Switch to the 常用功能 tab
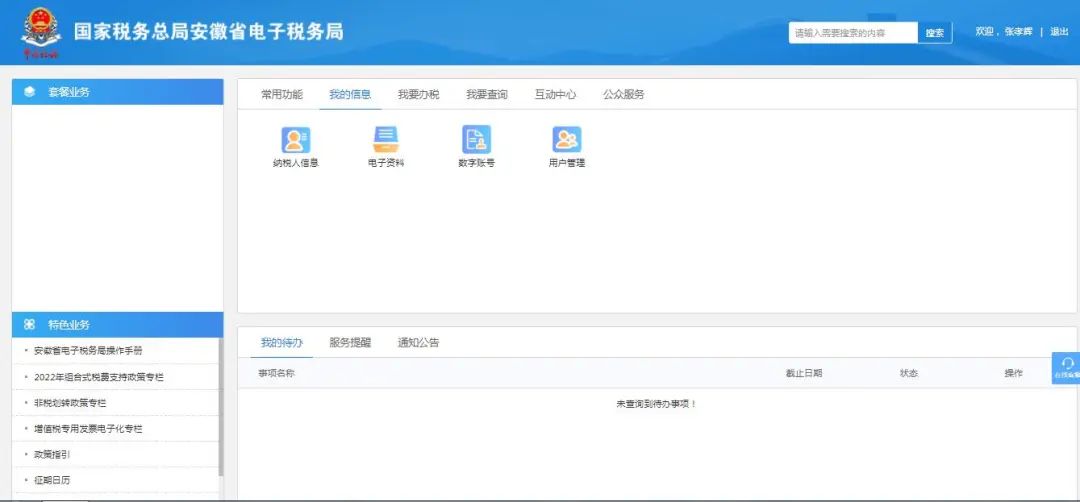 click(282, 94)
